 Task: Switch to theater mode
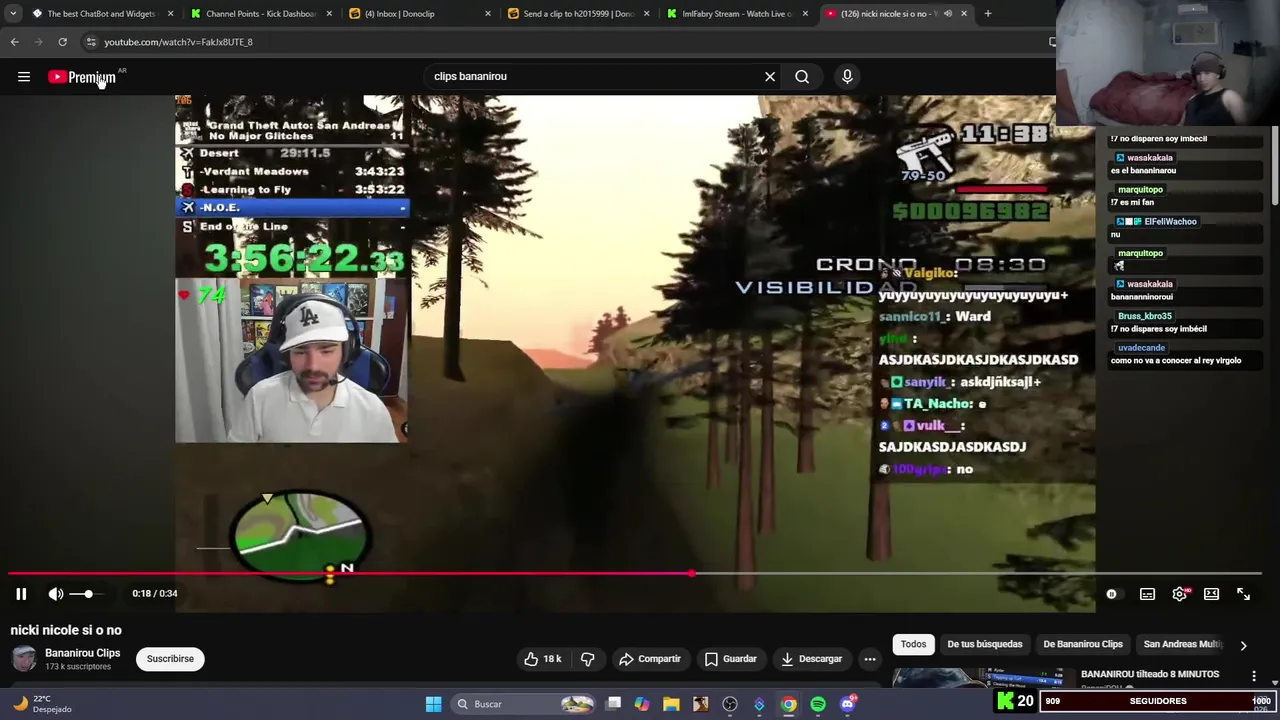[1211, 594]
